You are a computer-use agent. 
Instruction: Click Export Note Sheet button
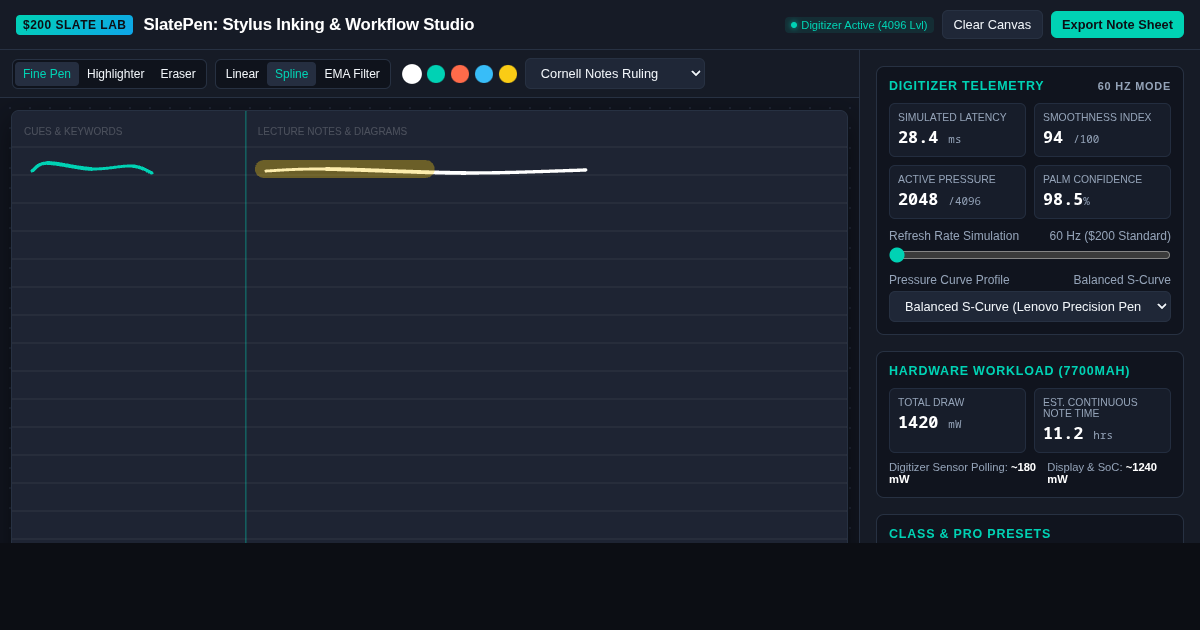tap(1117, 25)
